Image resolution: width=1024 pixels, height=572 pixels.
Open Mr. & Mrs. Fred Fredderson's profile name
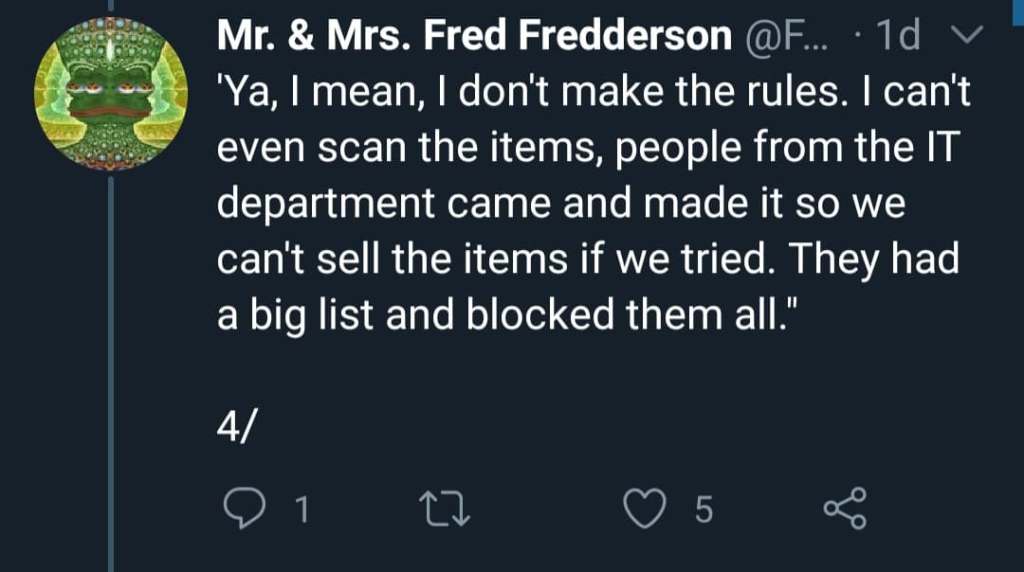pos(475,37)
